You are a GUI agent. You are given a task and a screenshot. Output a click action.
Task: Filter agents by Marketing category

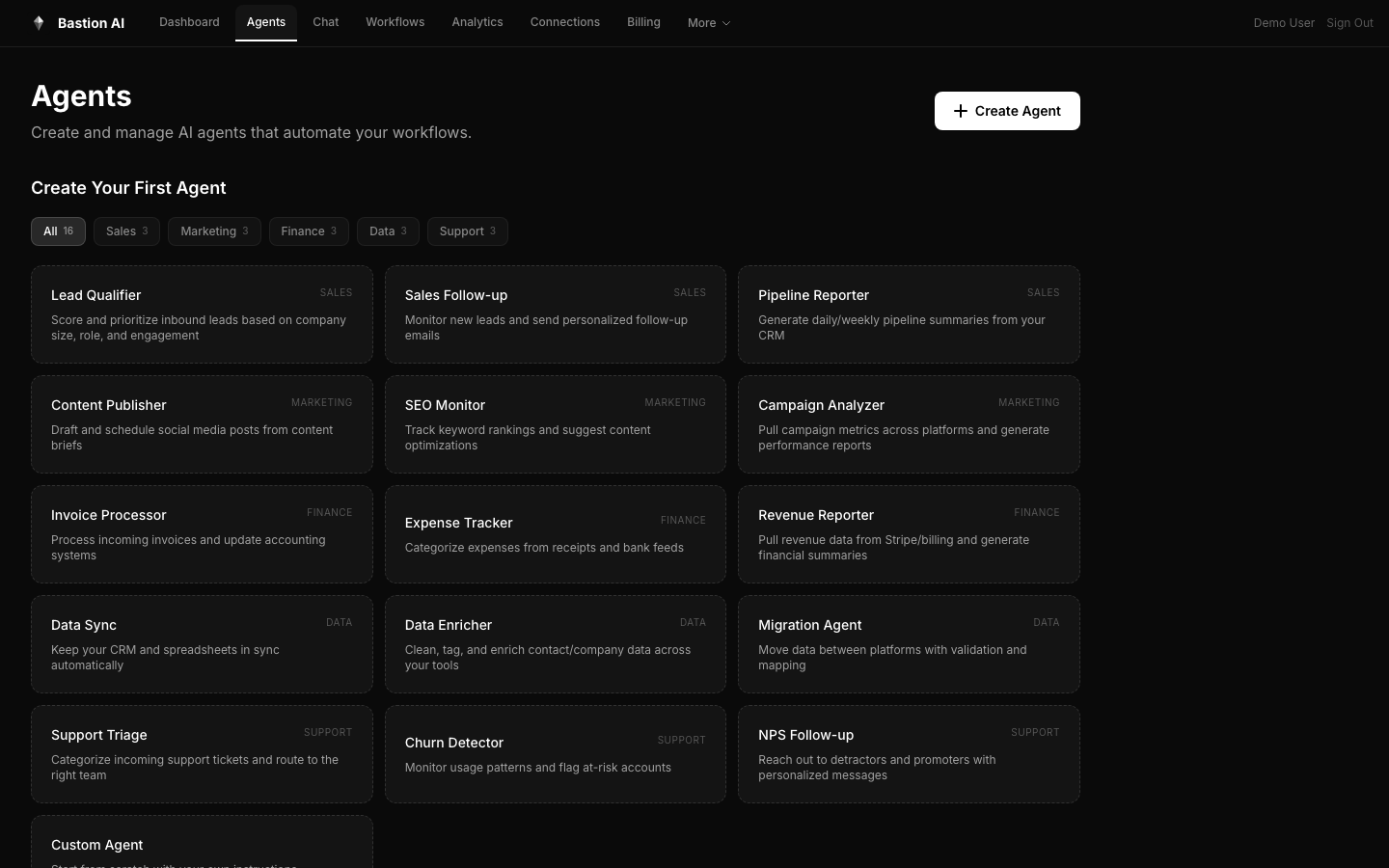[214, 231]
